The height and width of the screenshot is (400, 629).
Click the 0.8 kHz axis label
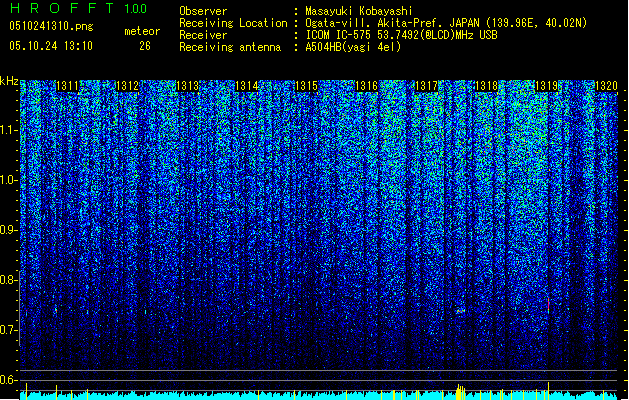point(9,280)
